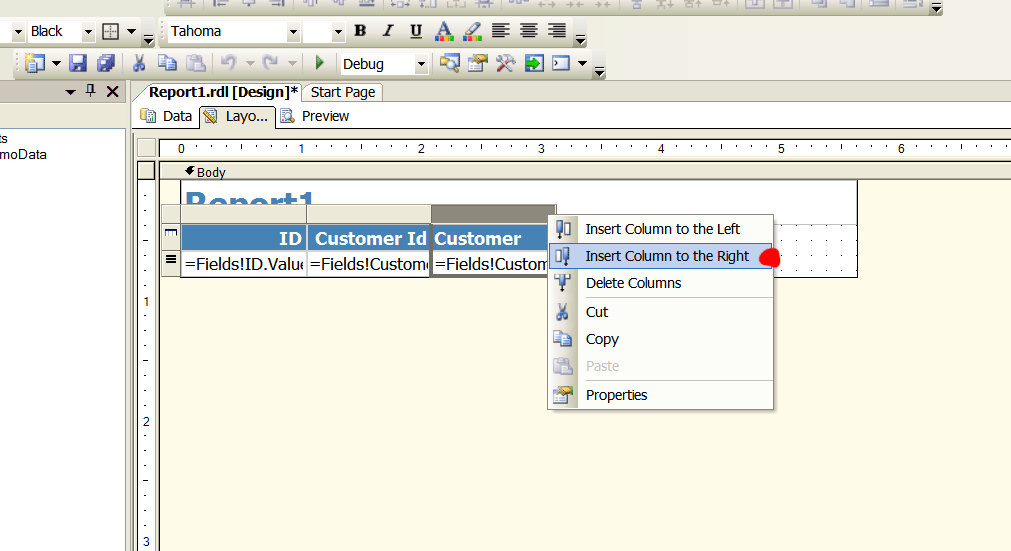Click the Save All icon
This screenshot has width=1011, height=551.
tap(106, 63)
